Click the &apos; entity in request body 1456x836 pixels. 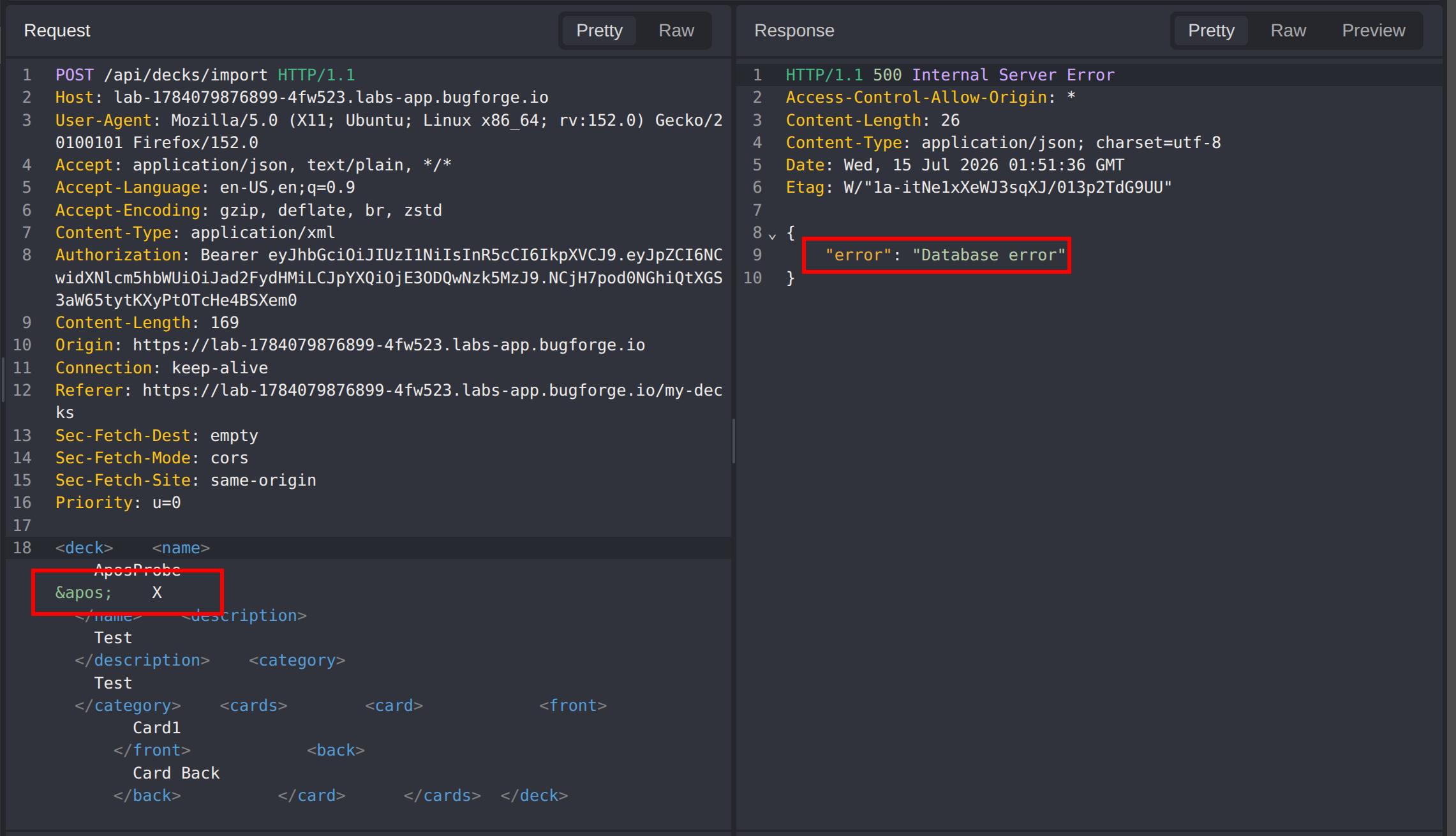click(84, 593)
